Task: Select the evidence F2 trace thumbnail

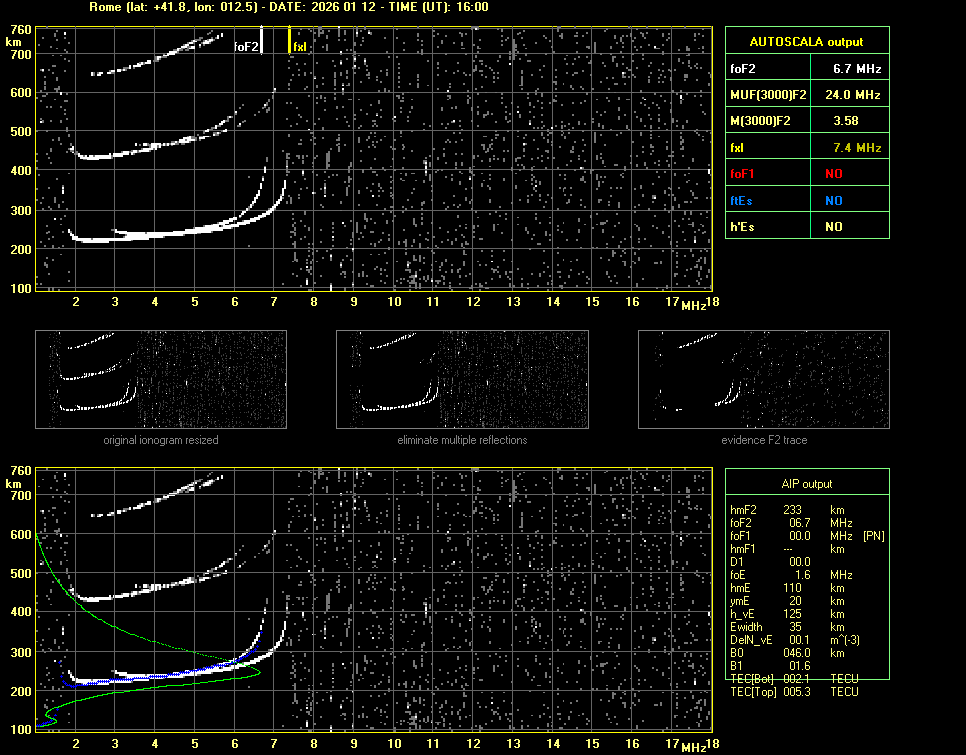Action: [x=764, y=379]
